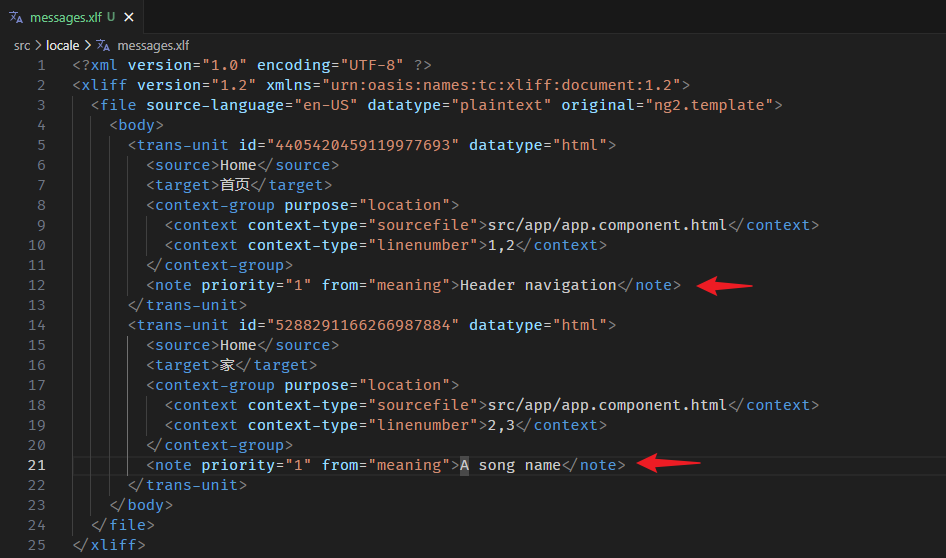
Task: Click the xmlns urn:oasis namespace value
Action: (x=501, y=85)
